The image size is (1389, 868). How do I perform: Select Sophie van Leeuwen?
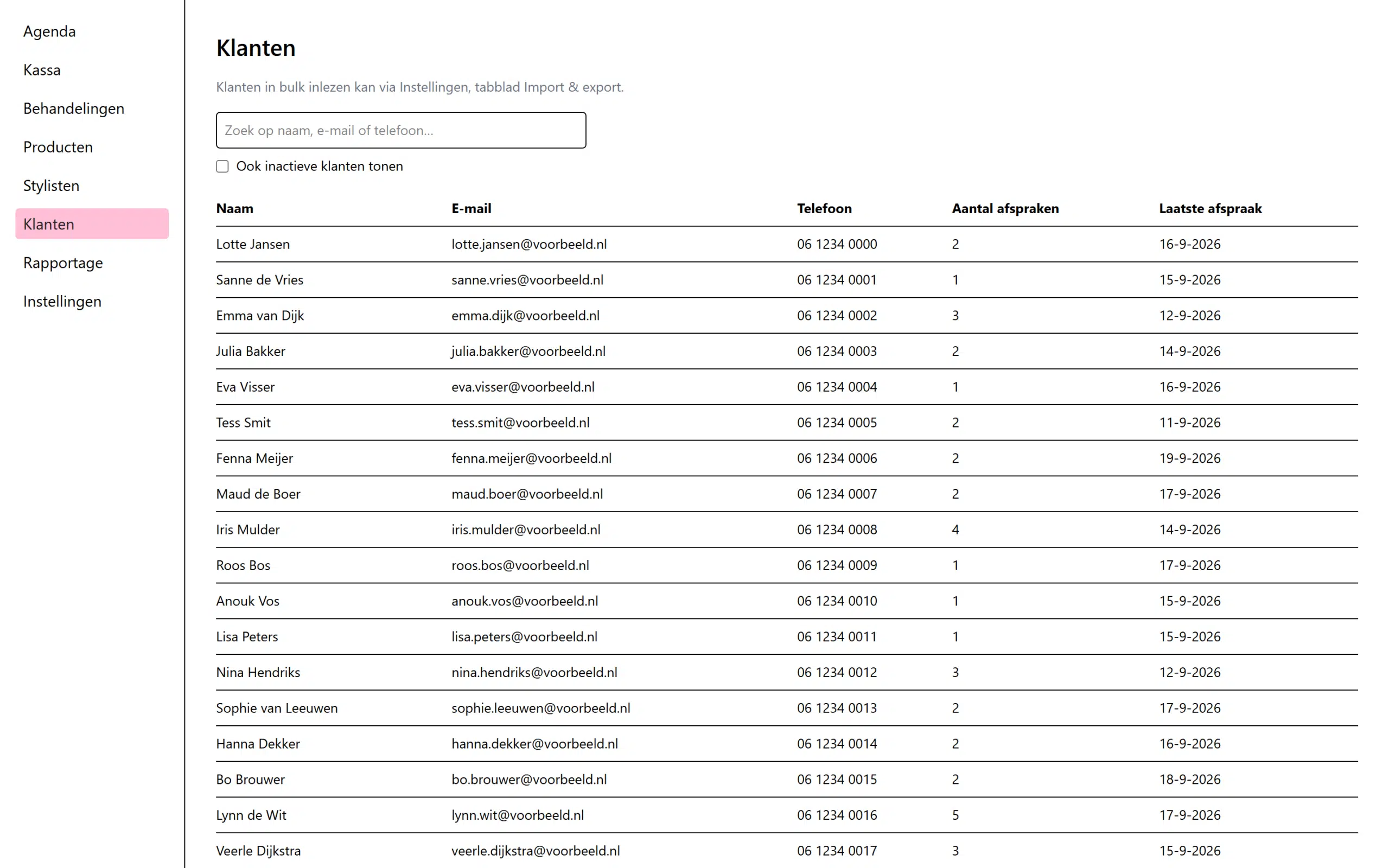click(x=787, y=708)
